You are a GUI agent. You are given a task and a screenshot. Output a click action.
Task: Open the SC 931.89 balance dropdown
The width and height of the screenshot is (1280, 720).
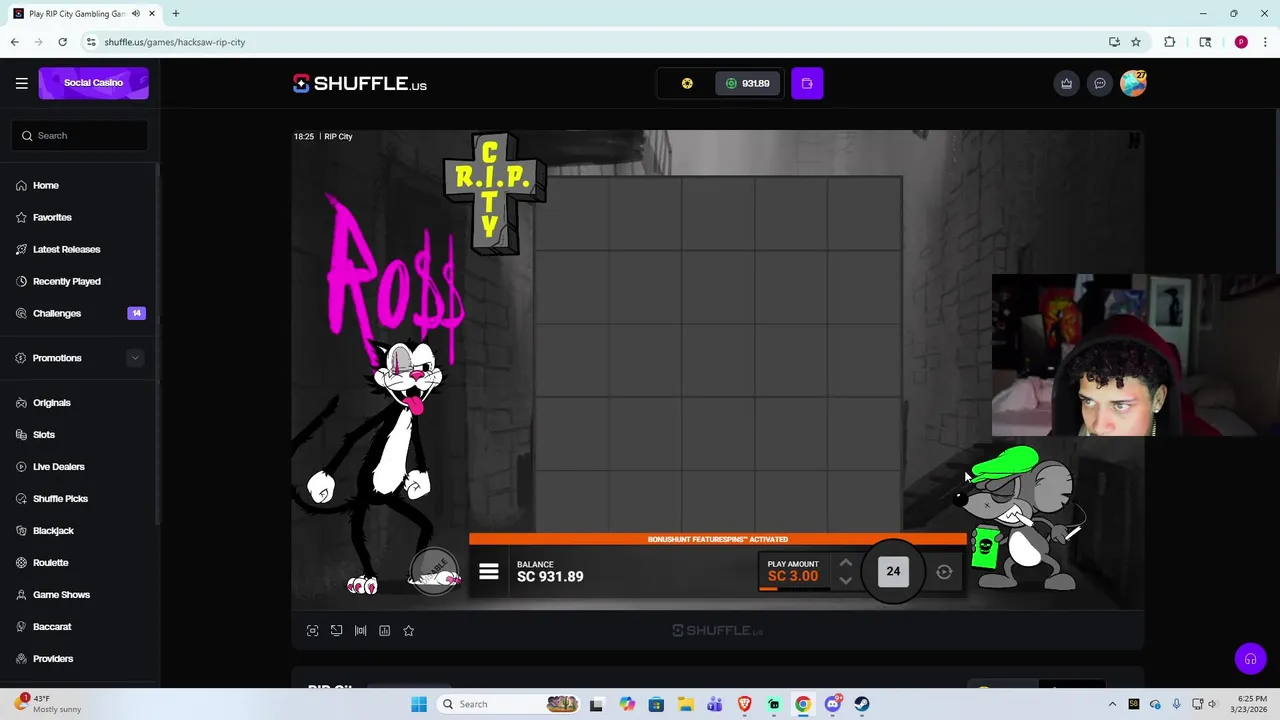[x=747, y=83]
